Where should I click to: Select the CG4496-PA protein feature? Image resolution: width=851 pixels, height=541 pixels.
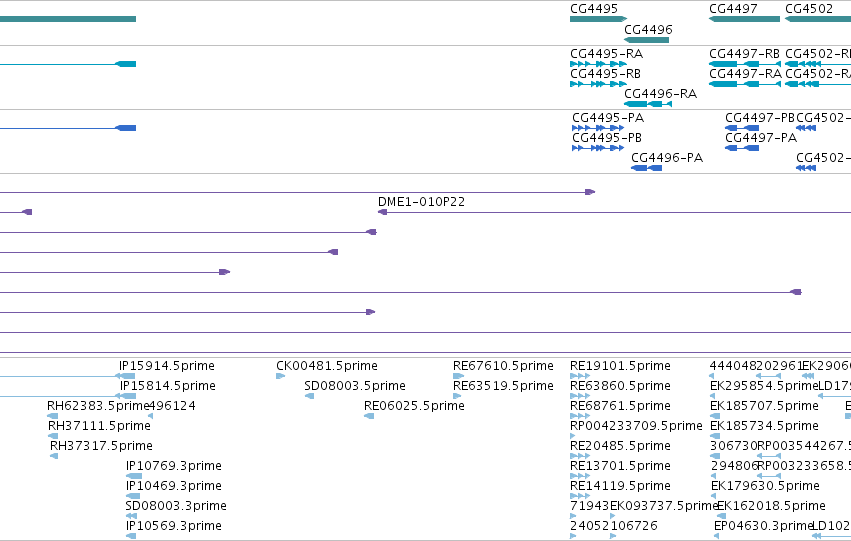point(646,168)
